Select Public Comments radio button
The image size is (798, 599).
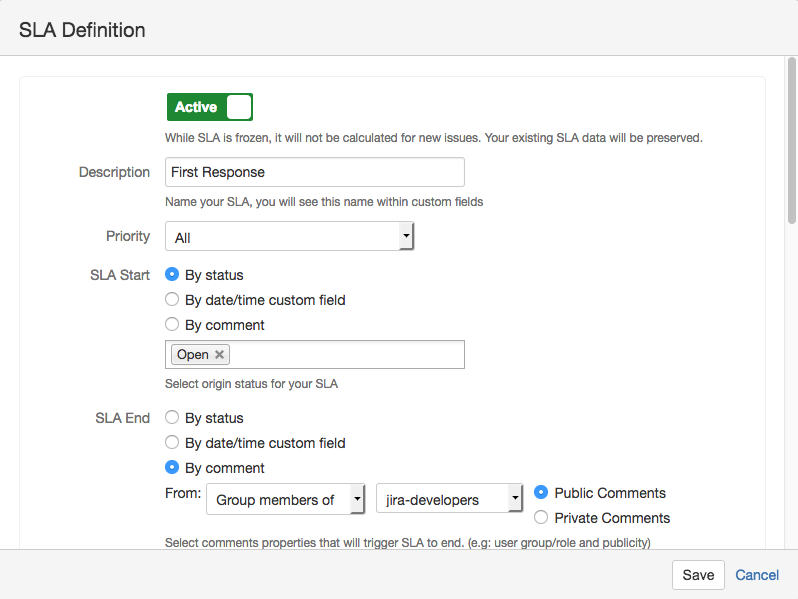click(541, 493)
